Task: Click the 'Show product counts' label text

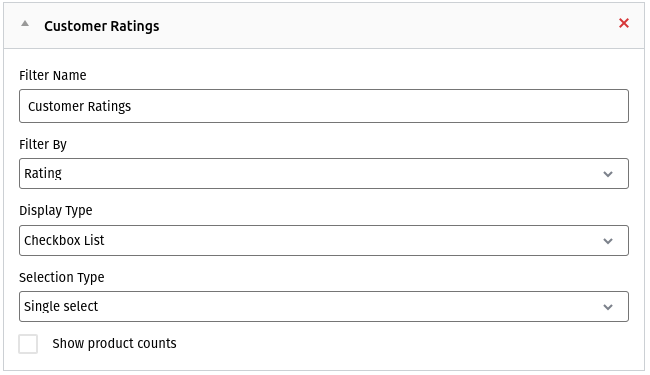Action: [x=114, y=344]
